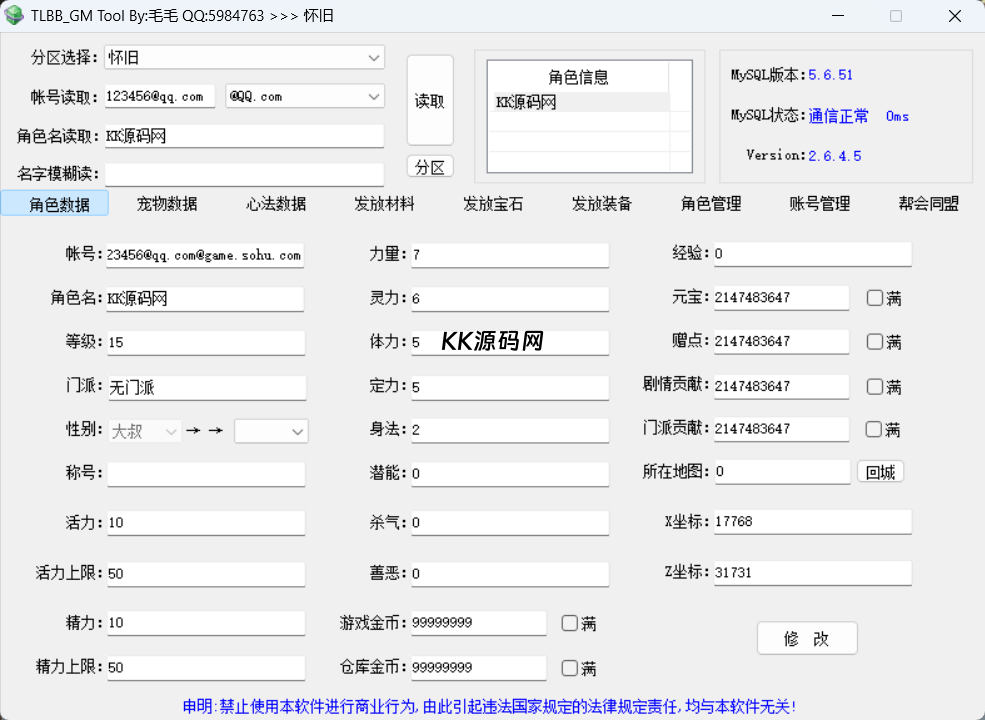Go to the 账号管理 tab

[x=820, y=204]
